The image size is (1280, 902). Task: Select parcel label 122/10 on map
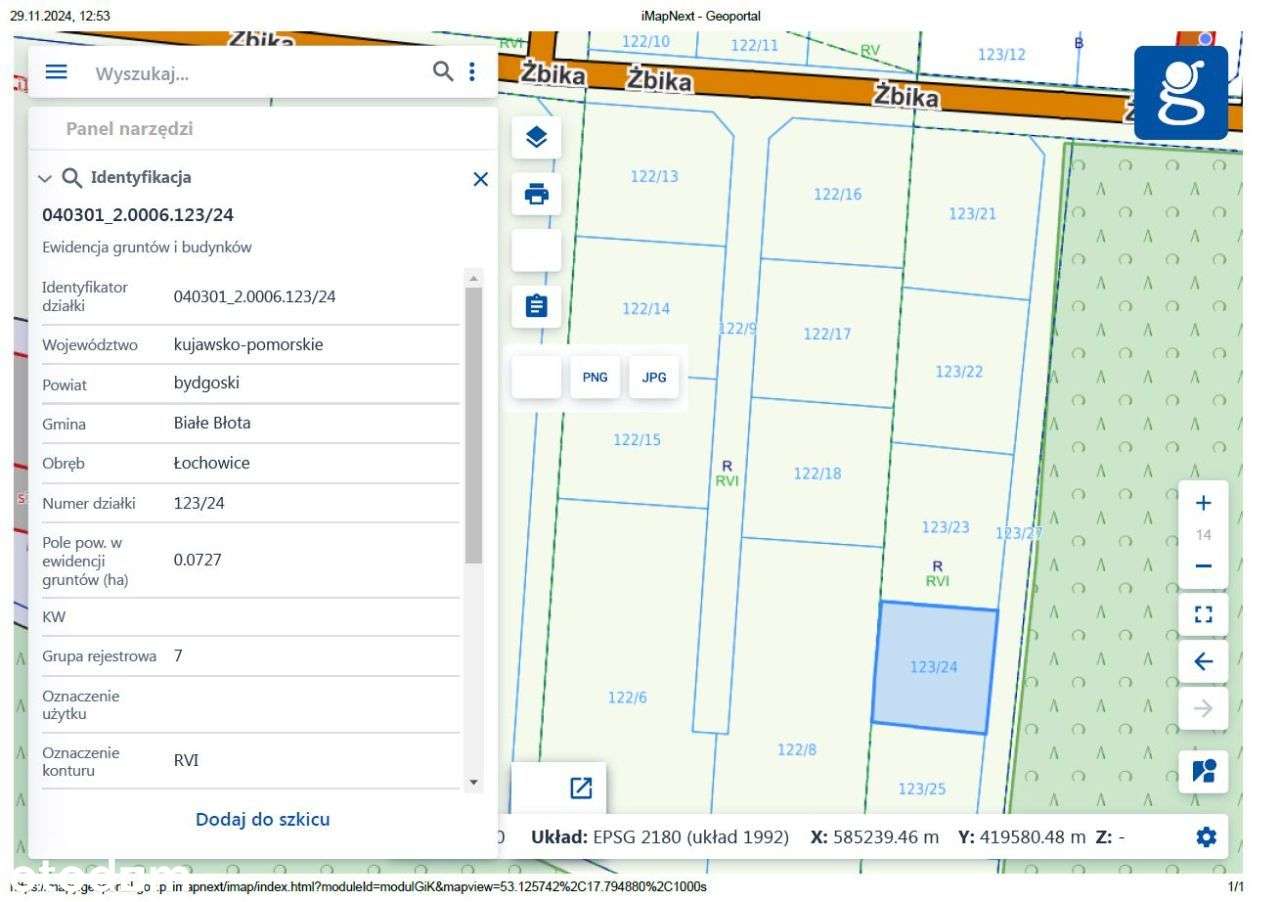click(646, 41)
